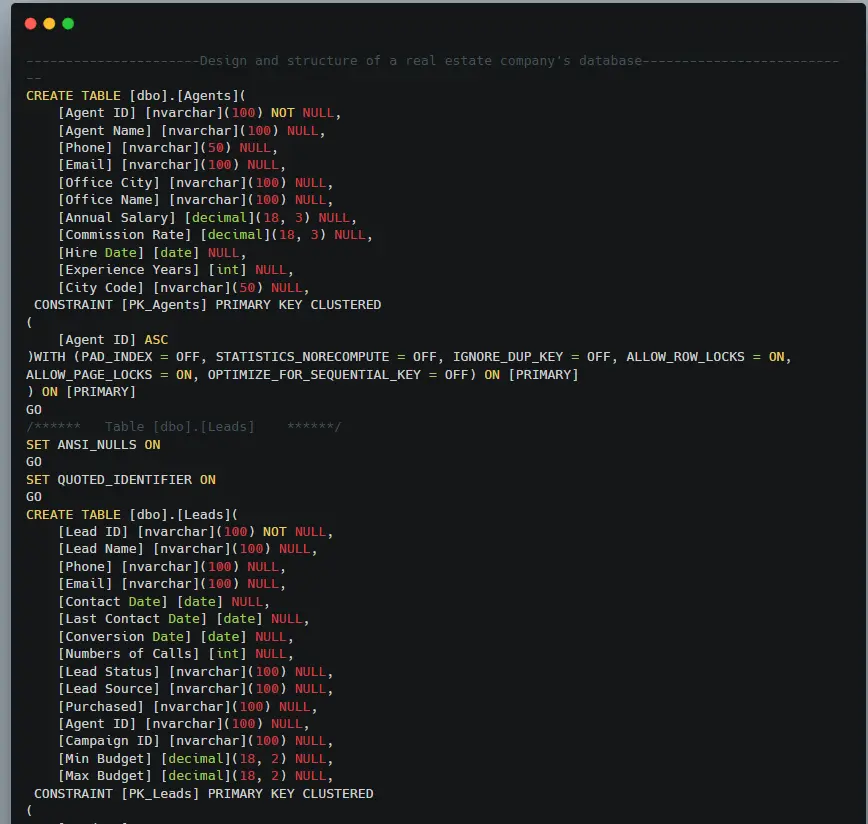Click the SET ANSI_NULLS ON statement

[93, 445]
